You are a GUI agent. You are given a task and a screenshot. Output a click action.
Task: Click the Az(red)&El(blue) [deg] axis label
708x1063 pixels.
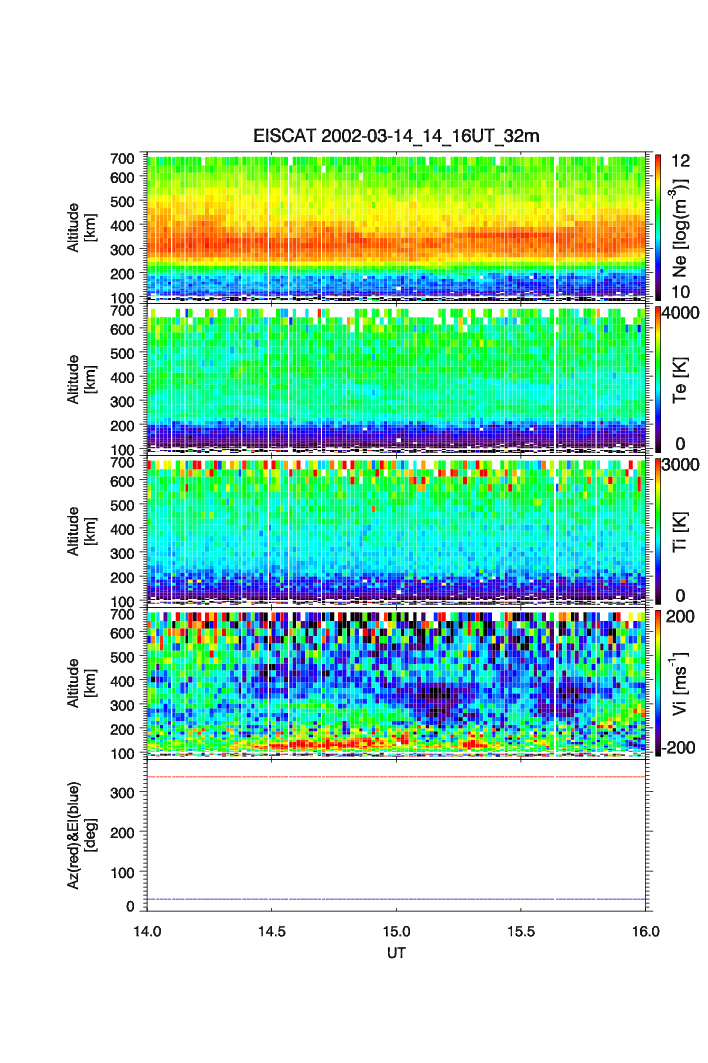(80, 835)
